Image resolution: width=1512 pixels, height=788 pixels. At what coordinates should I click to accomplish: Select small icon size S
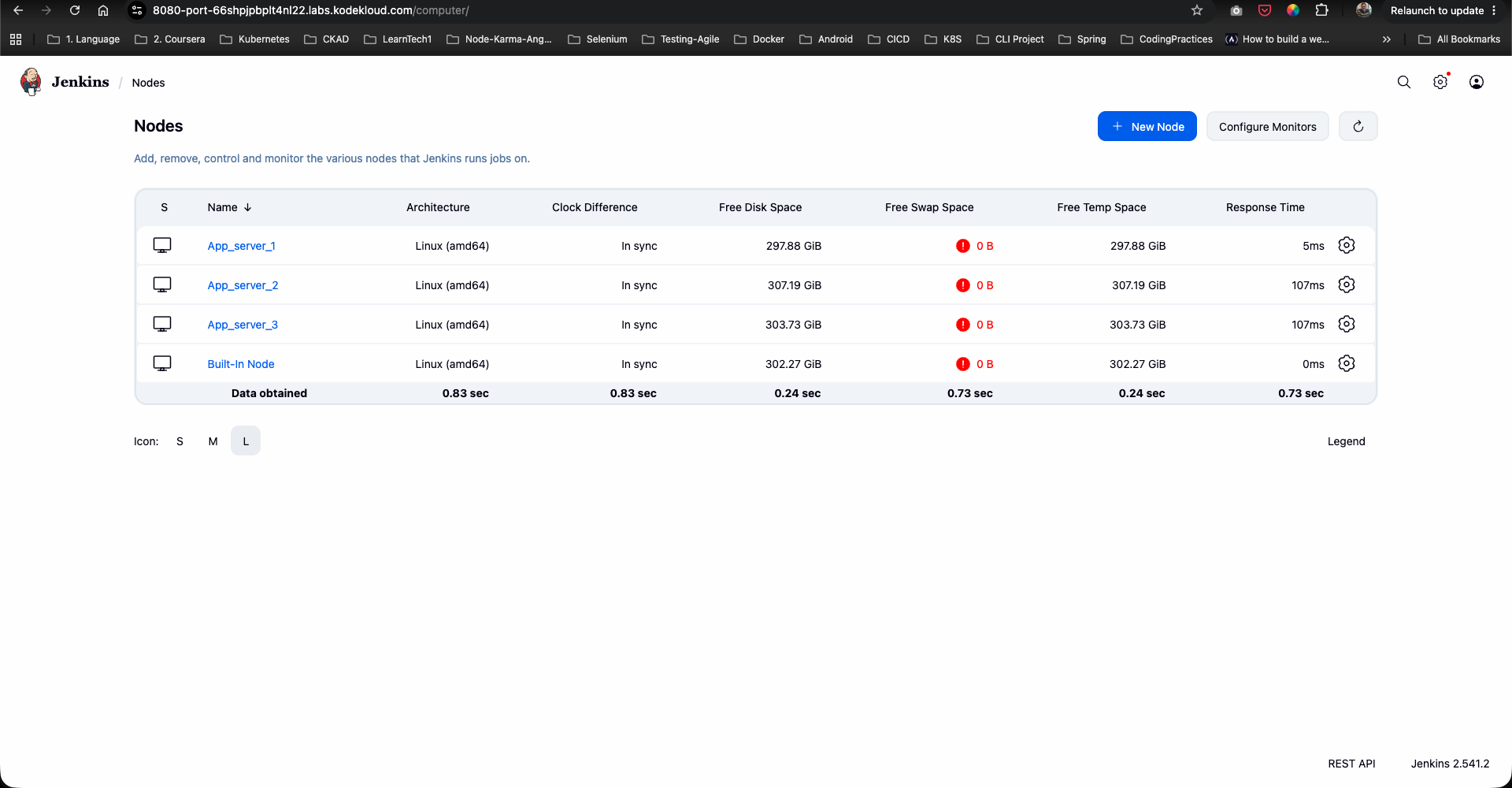(x=180, y=441)
